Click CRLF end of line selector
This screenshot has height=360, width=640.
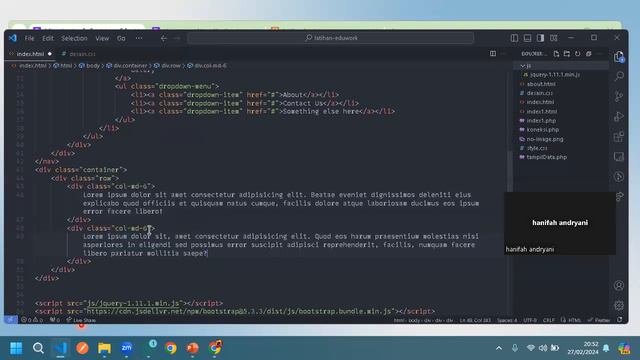[549, 320]
